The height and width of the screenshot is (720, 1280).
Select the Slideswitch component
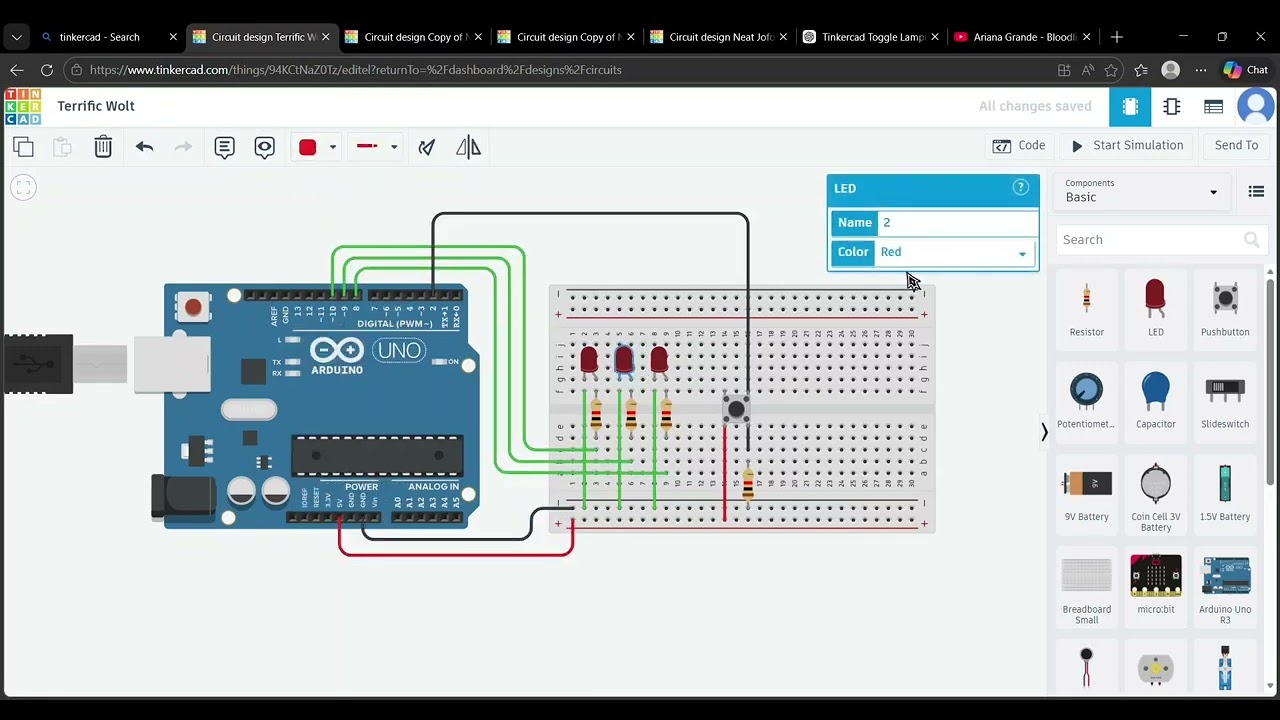(1225, 400)
